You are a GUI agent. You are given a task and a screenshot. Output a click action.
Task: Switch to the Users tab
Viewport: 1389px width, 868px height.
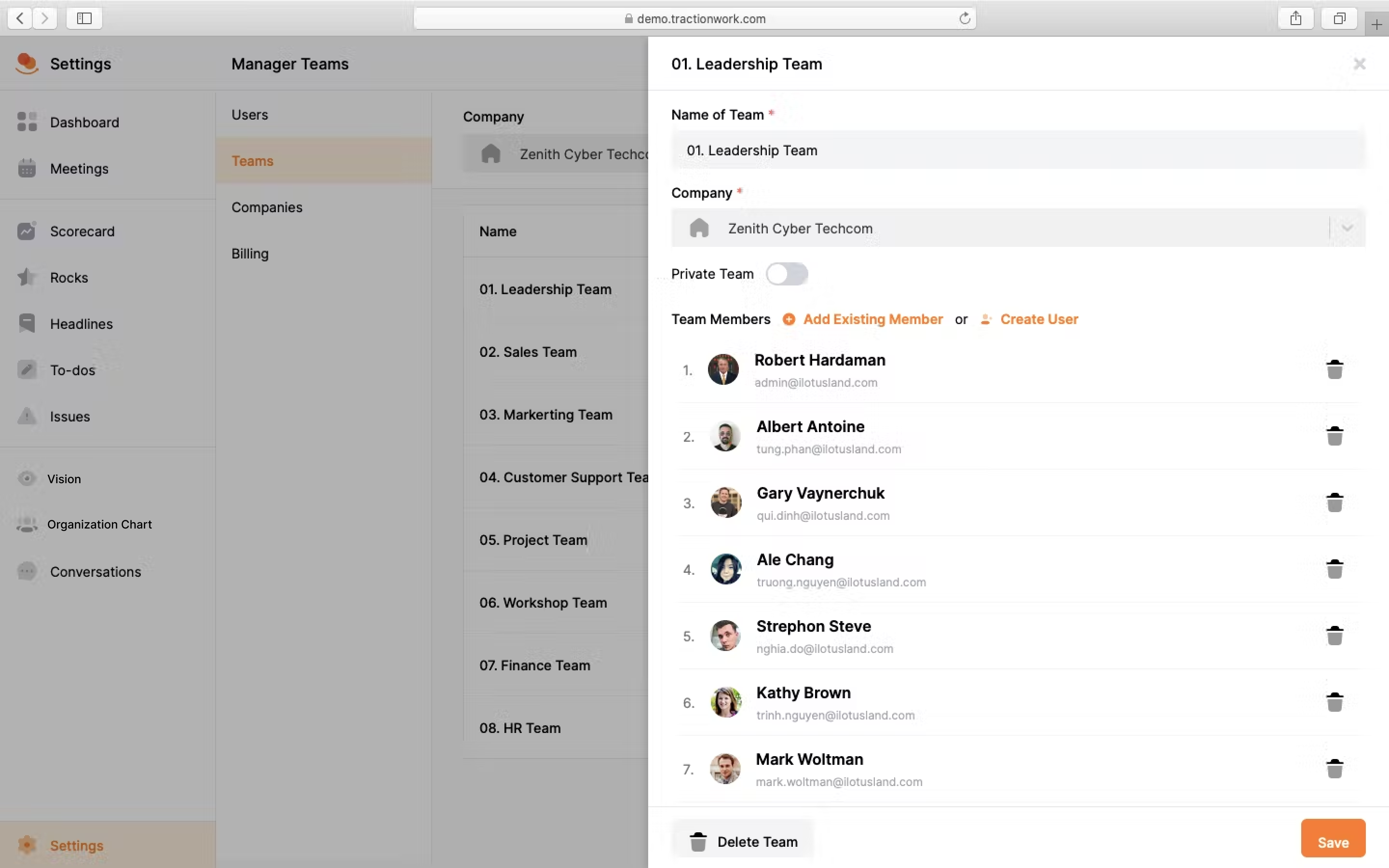click(250, 115)
